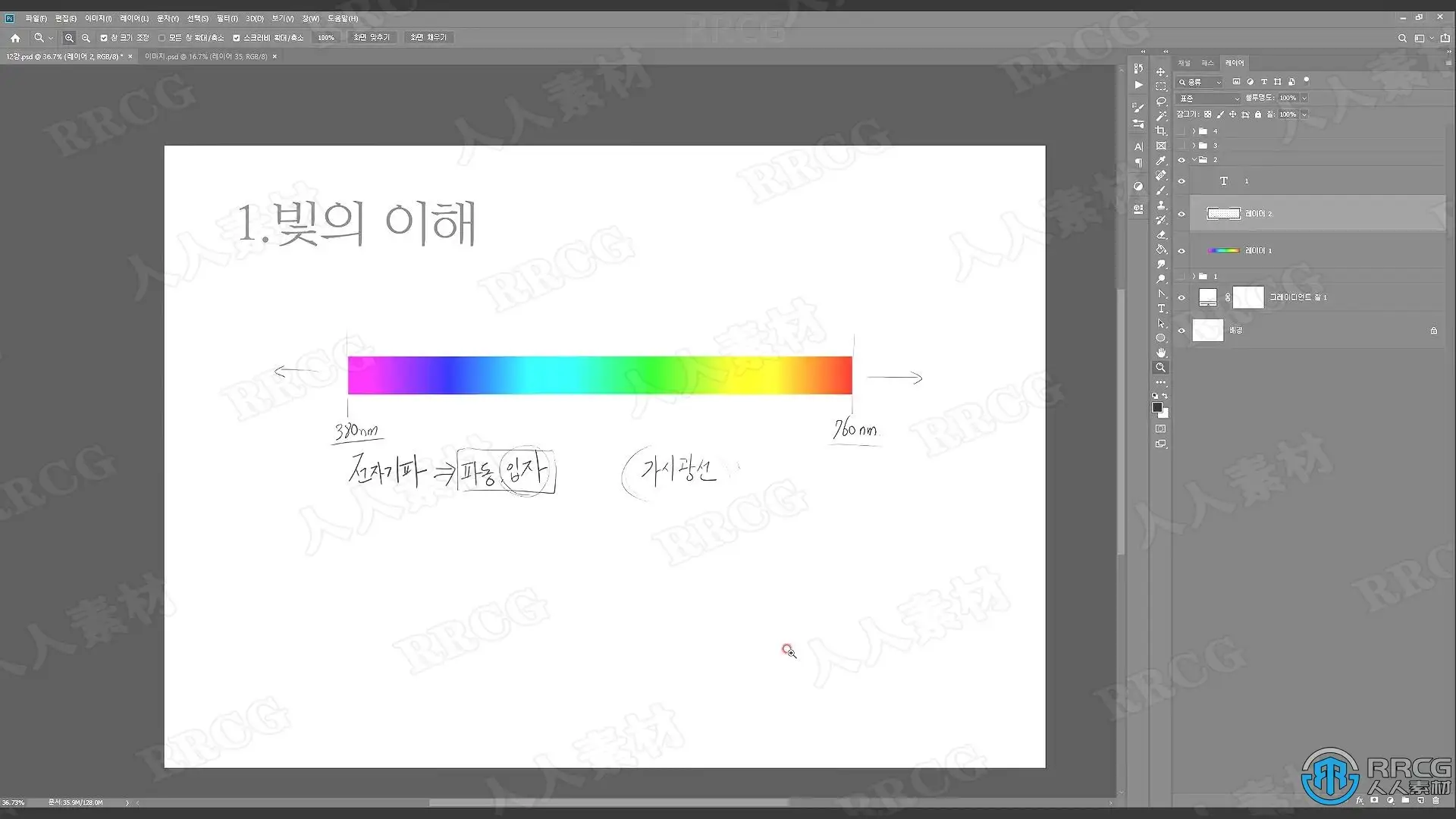
Task: Click the foreground color swatch
Action: 1156,408
